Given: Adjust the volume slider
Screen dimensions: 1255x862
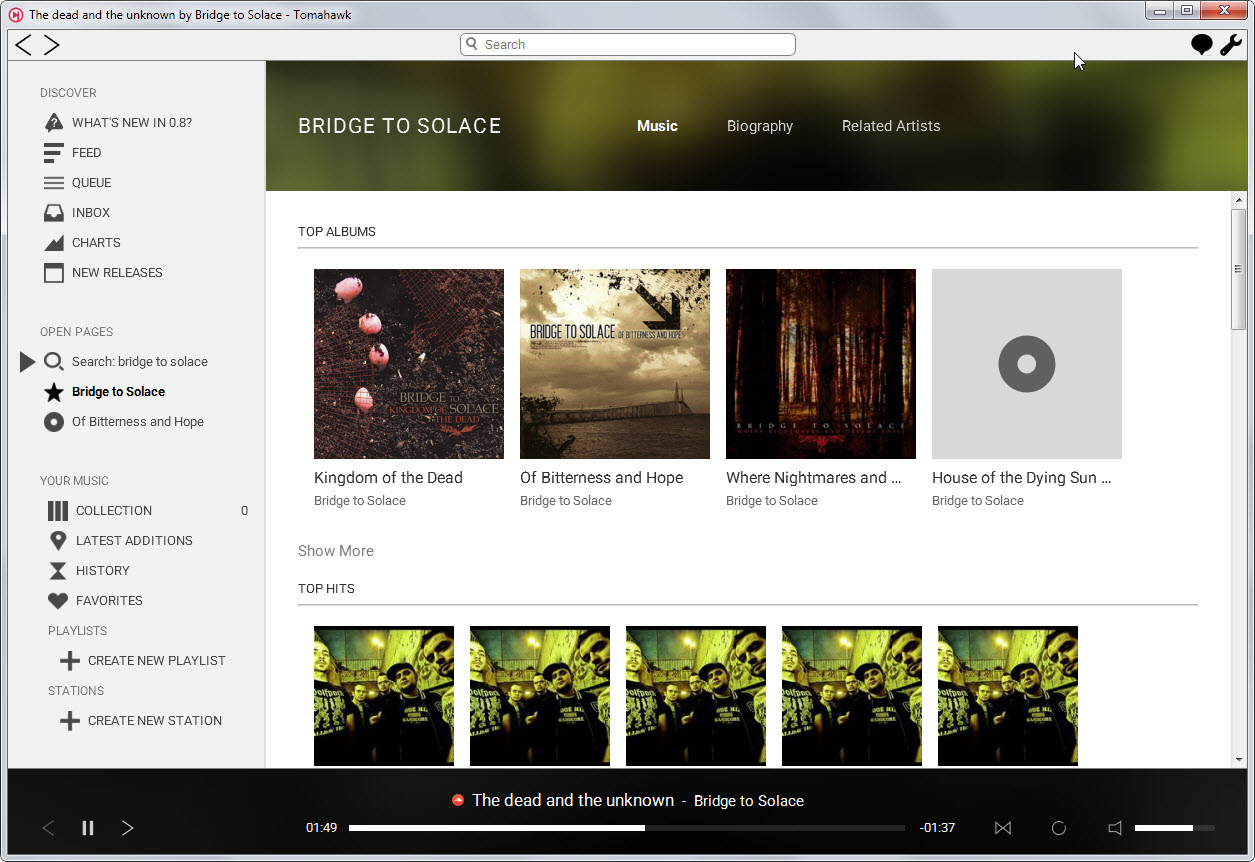Looking at the screenshot, I should coord(1175,828).
